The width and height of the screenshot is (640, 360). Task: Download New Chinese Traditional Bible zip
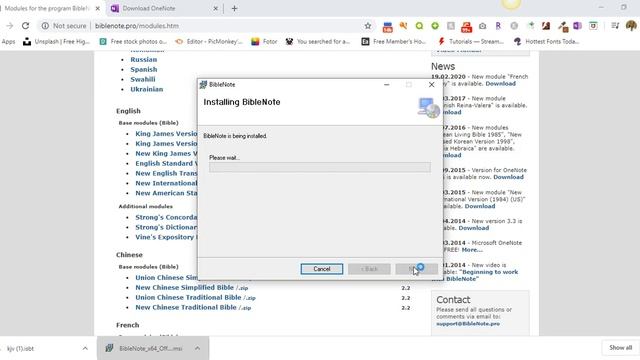(193, 307)
